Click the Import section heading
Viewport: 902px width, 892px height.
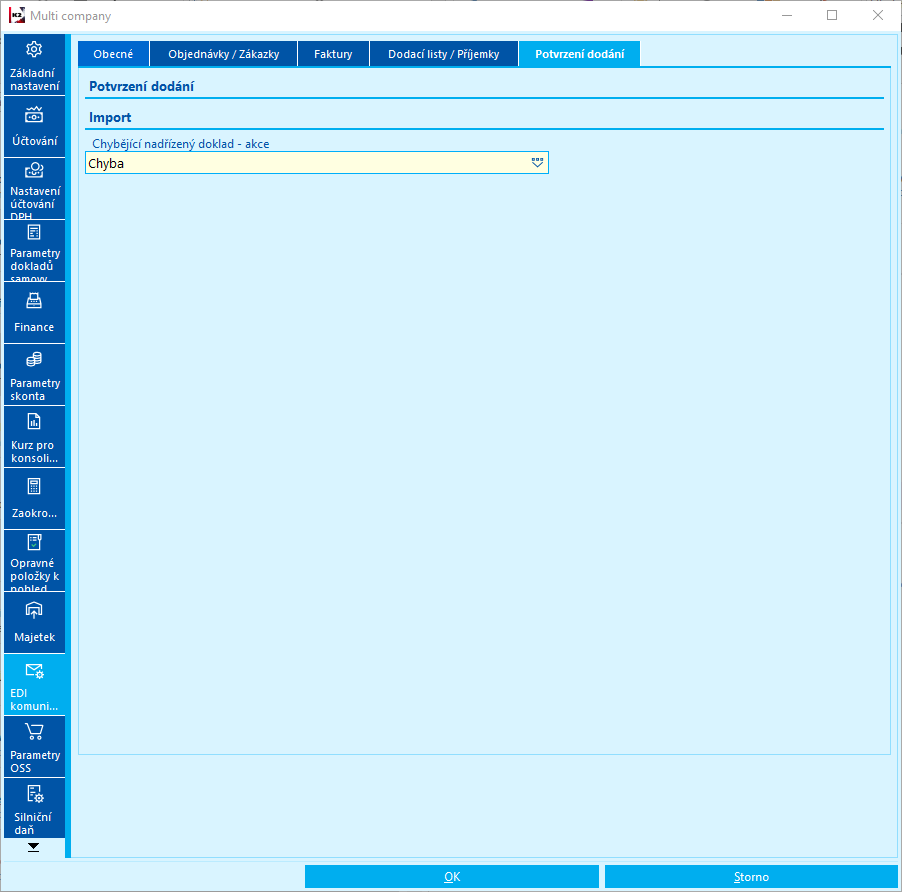pyautogui.click(x=110, y=117)
